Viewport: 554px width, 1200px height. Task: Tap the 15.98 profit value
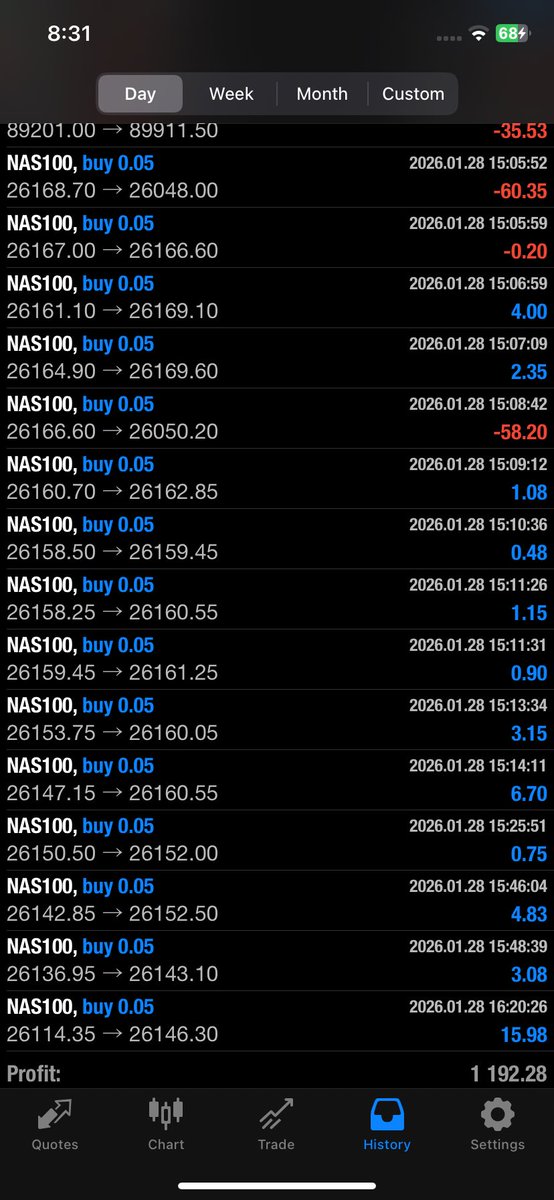(x=524, y=1035)
